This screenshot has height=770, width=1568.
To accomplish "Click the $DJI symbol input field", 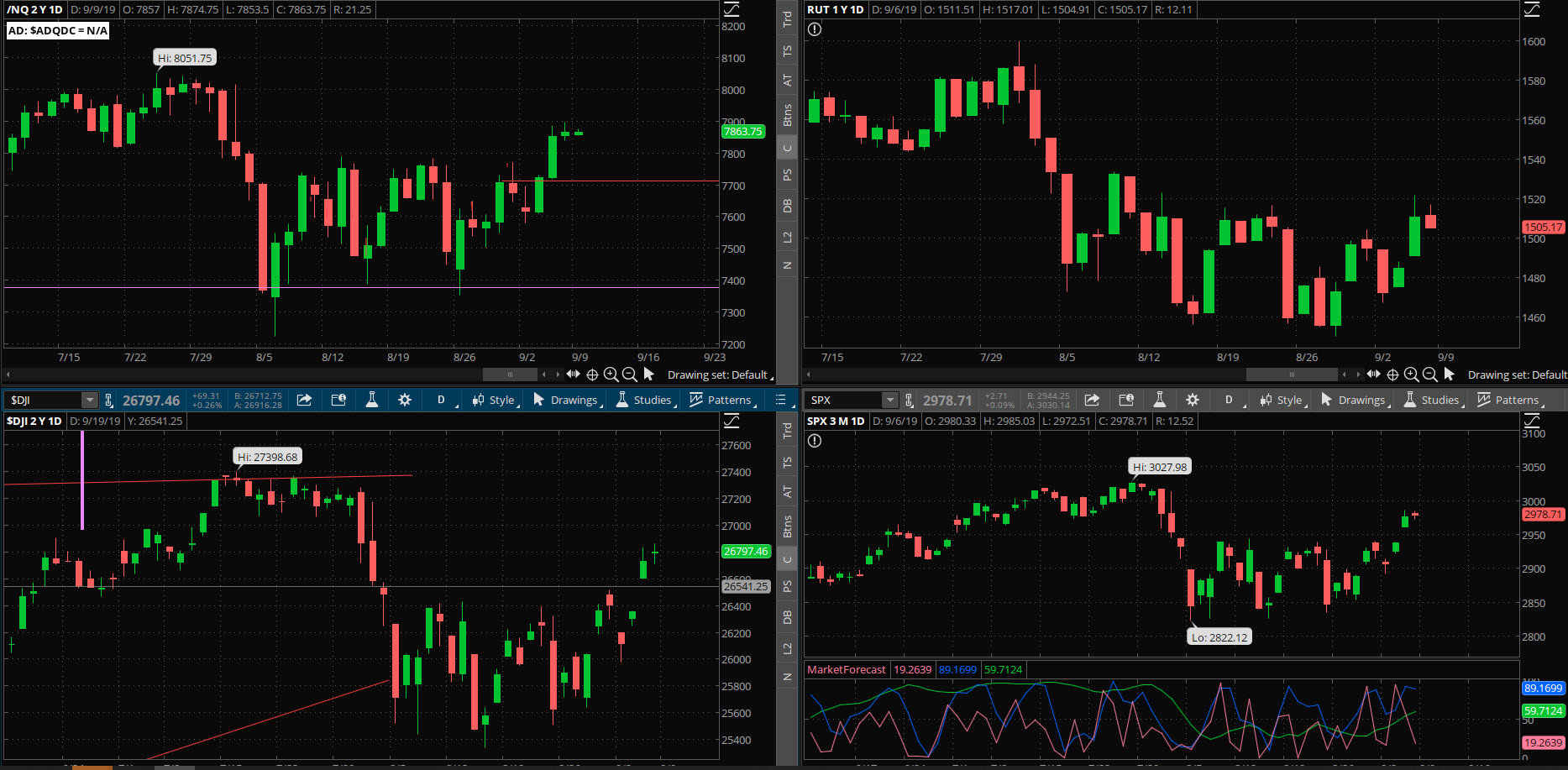I will click(x=43, y=401).
